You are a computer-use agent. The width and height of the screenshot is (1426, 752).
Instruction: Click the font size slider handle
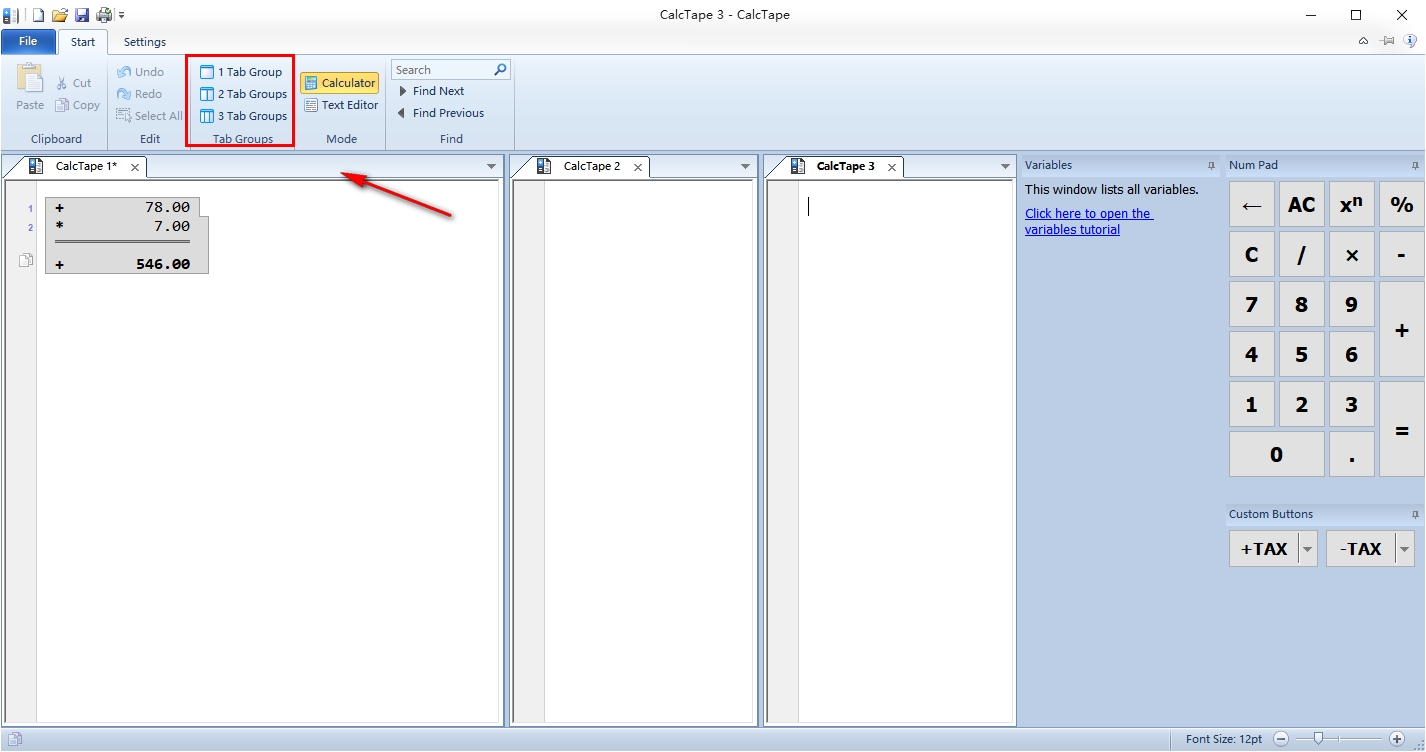click(x=1319, y=739)
